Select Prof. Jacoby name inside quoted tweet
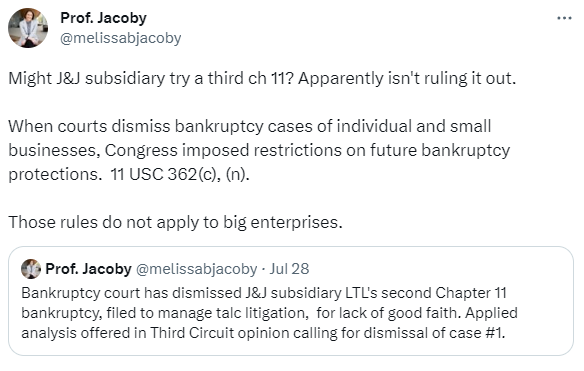This screenshot has width=584, height=371. point(88,269)
